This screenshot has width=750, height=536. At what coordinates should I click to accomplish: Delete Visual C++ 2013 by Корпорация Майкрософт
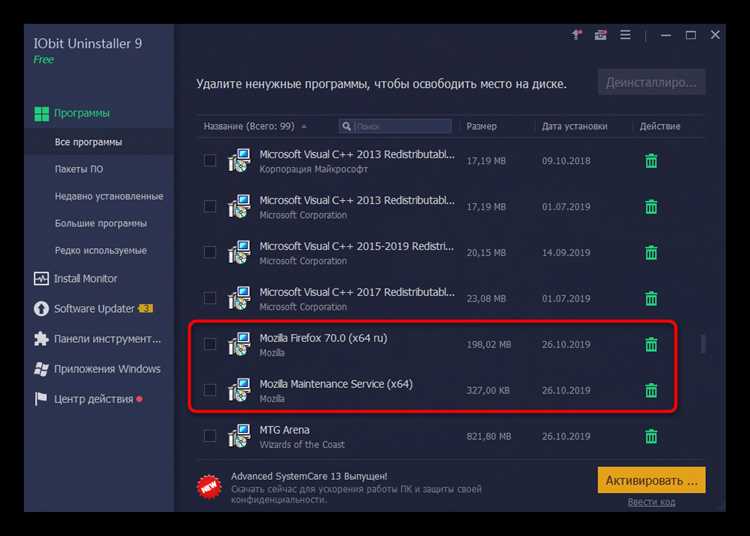point(651,161)
